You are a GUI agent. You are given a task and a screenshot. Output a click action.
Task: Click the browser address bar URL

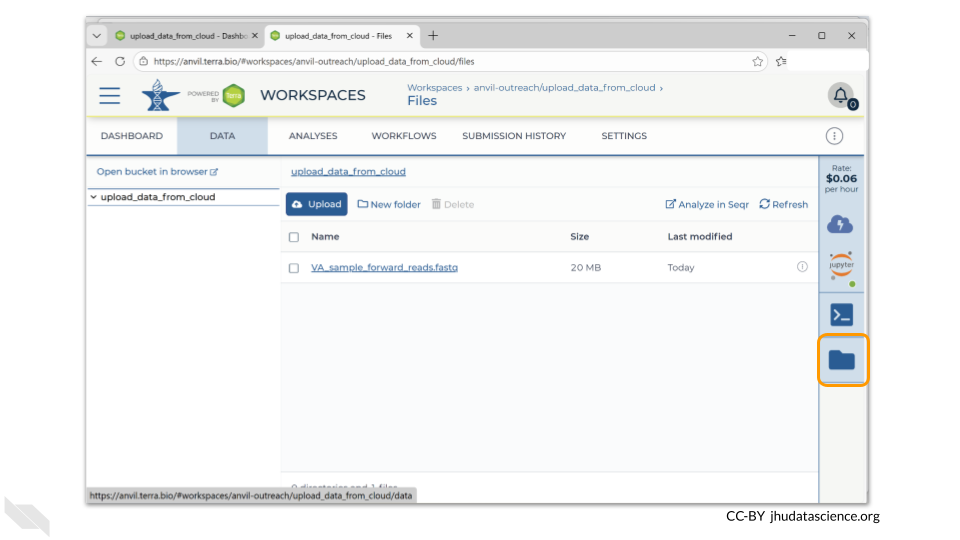pyautogui.click(x=314, y=61)
